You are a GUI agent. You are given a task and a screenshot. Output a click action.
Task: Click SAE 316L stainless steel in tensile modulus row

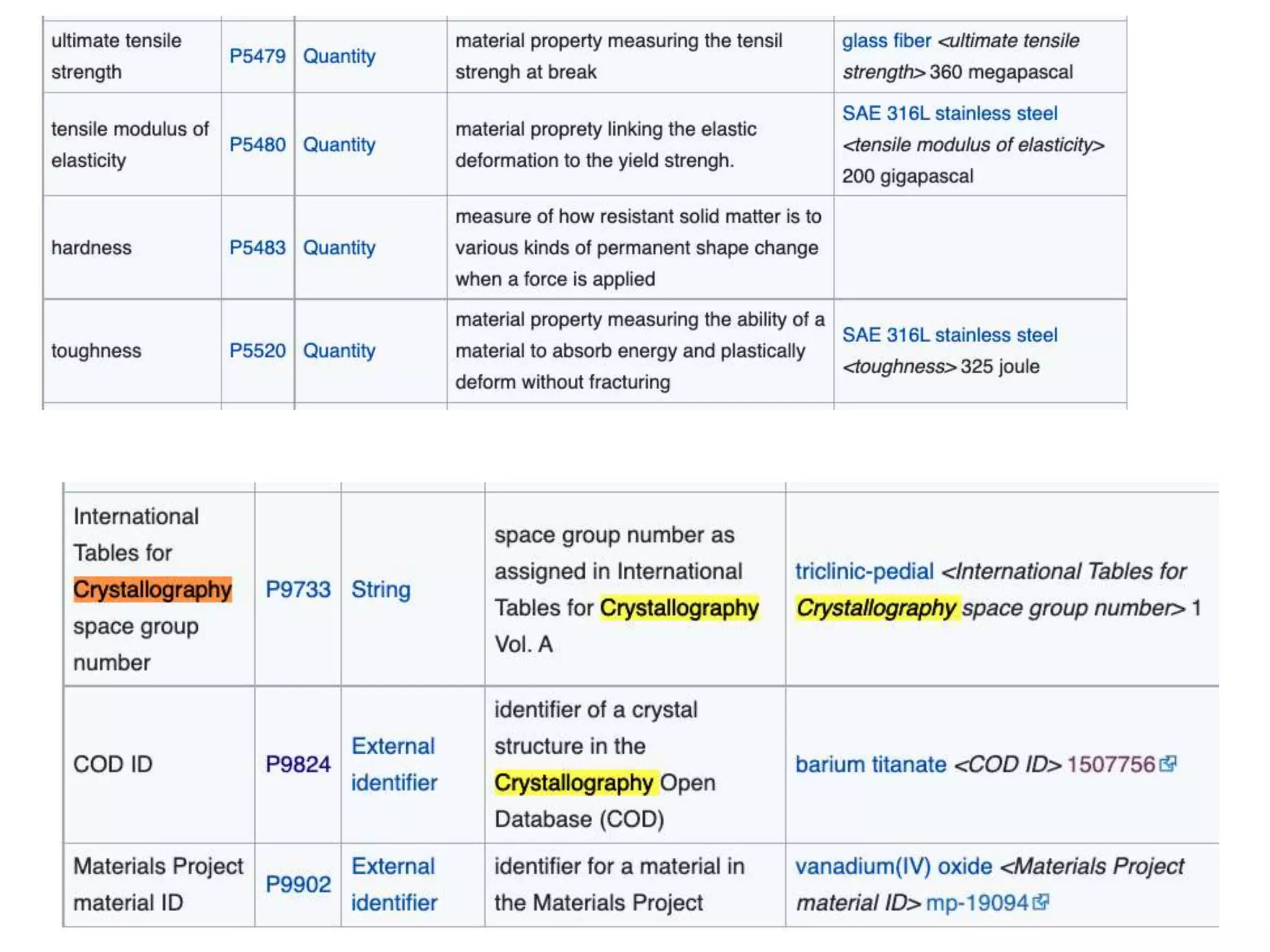[x=949, y=113]
